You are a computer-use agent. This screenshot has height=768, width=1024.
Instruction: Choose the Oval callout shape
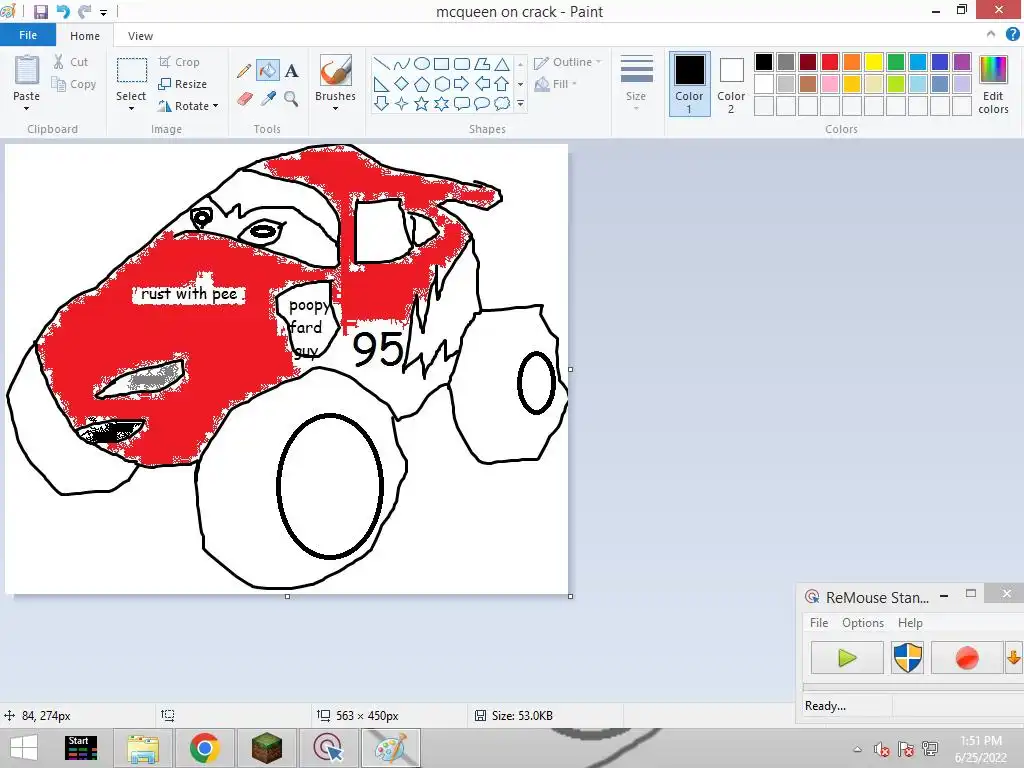482,103
